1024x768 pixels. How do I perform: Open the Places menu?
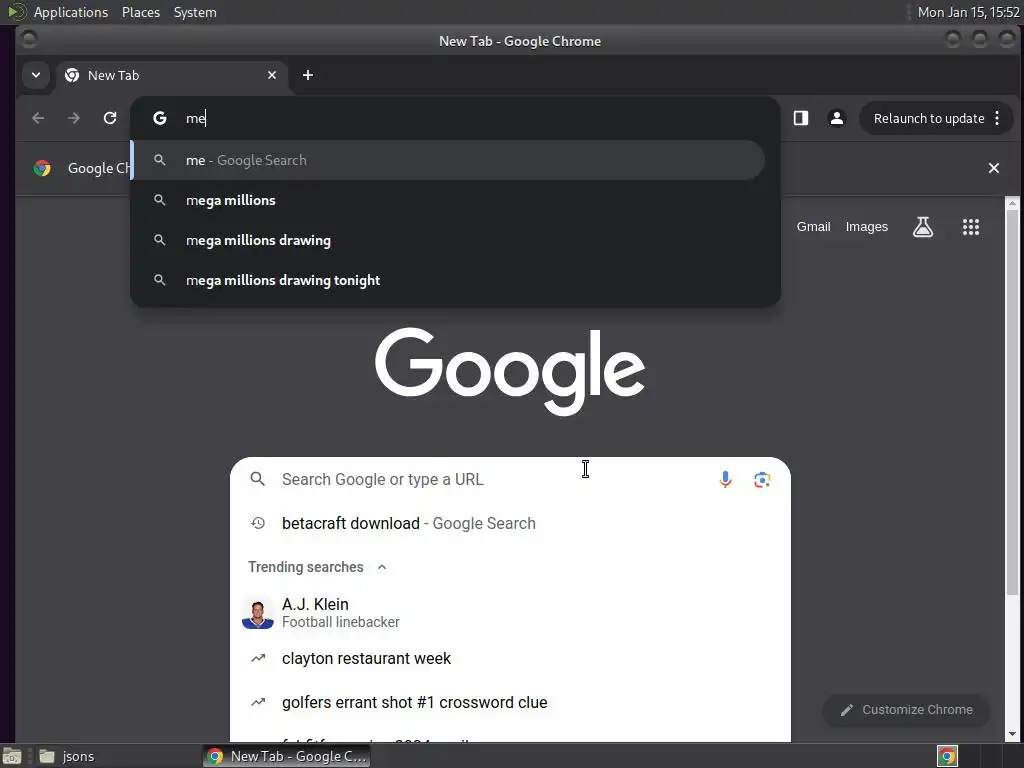pos(141,12)
